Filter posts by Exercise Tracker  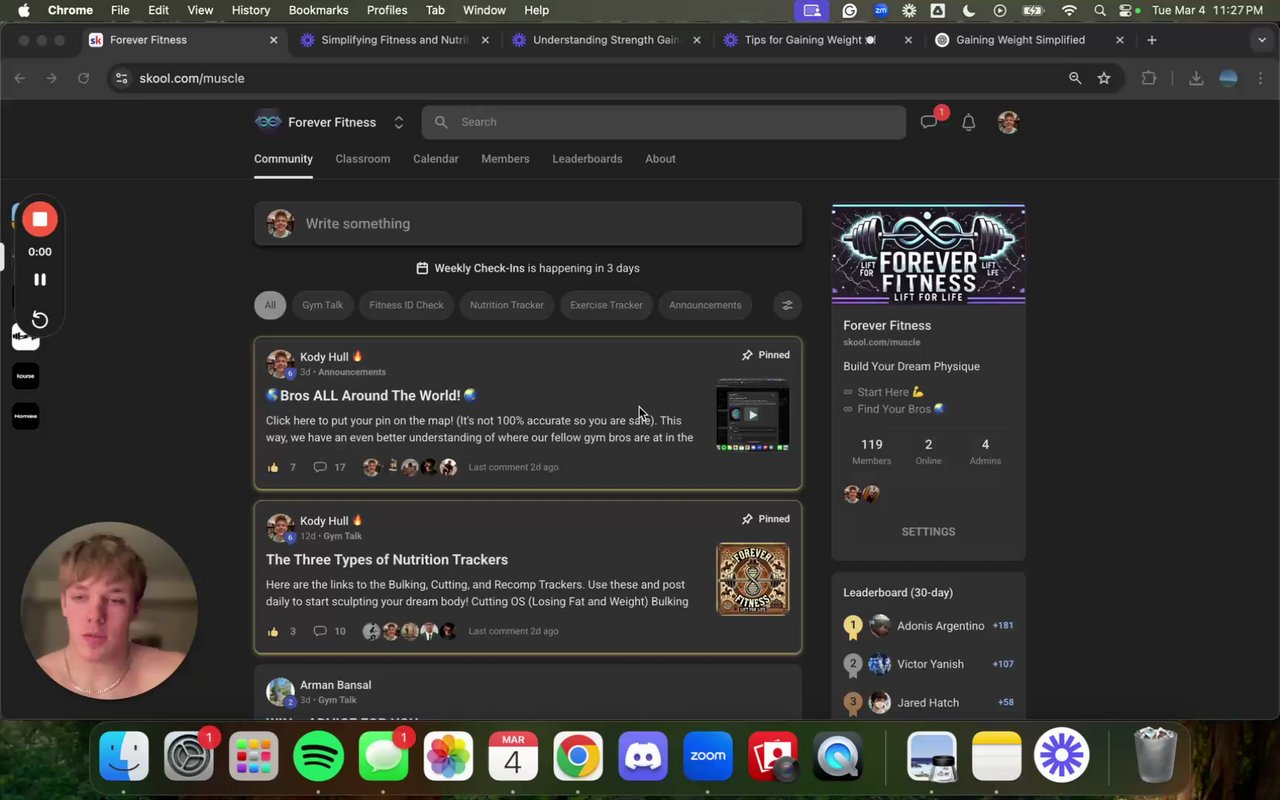point(606,305)
